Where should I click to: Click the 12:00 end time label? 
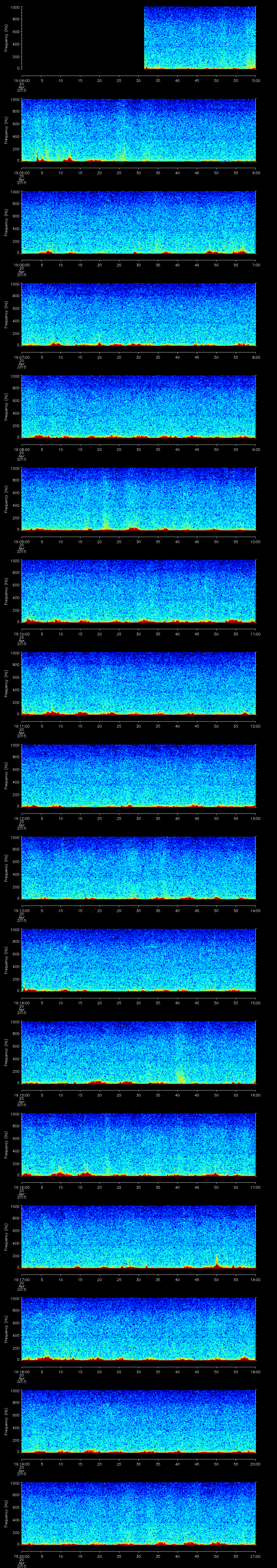pyautogui.click(x=255, y=726)
